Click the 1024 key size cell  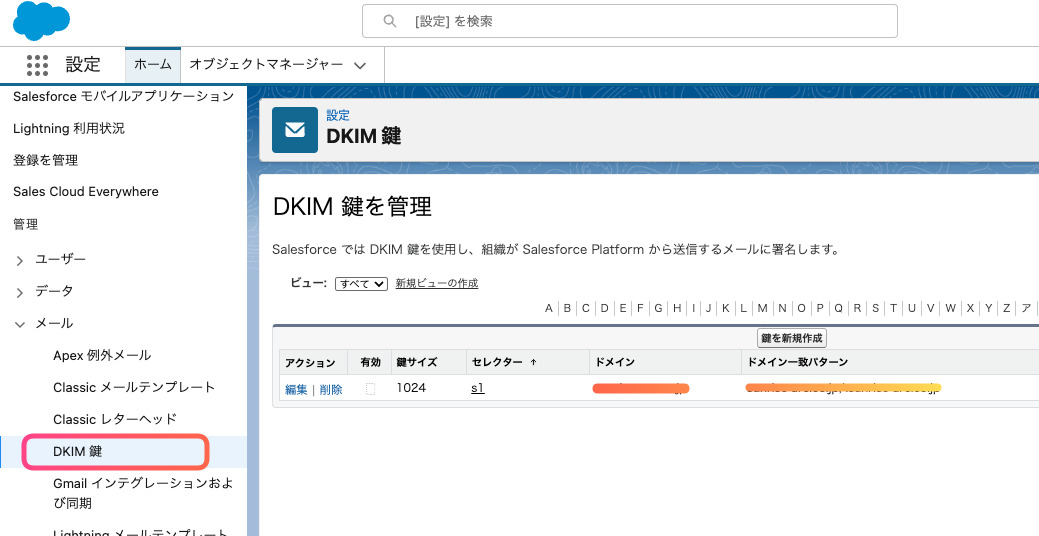point(411,388)
